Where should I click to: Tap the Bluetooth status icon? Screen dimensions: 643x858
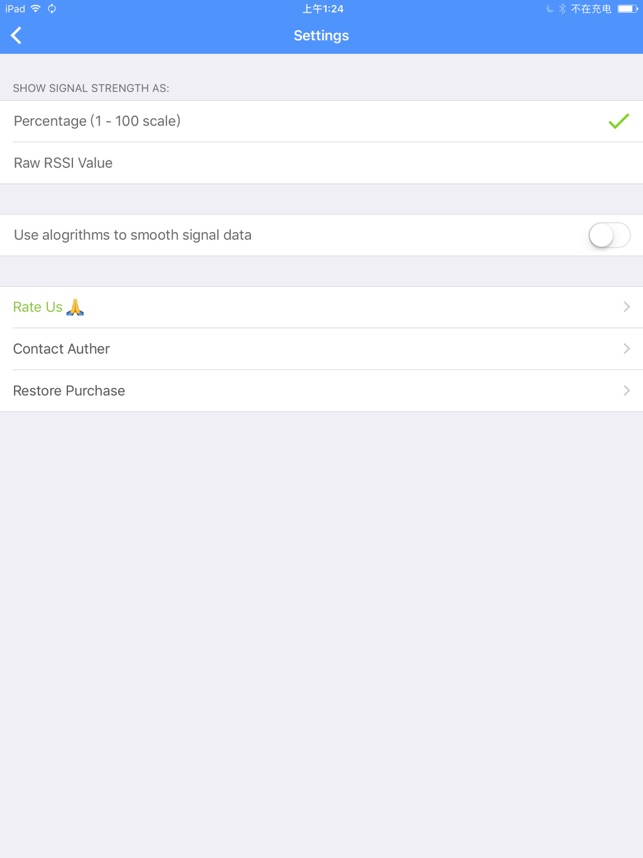click(562, 9)
